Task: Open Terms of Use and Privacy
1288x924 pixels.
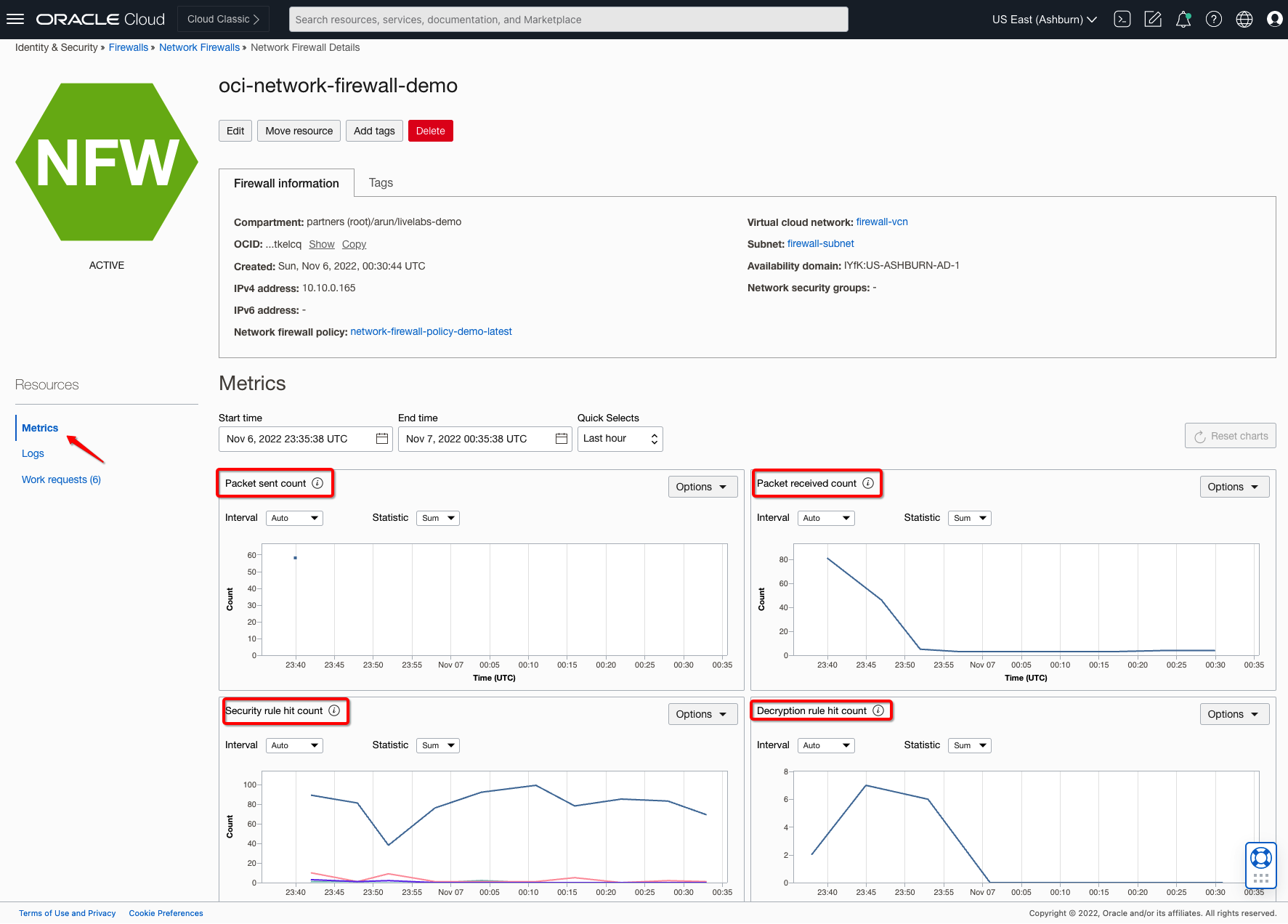Action: (x=68, y=913)
